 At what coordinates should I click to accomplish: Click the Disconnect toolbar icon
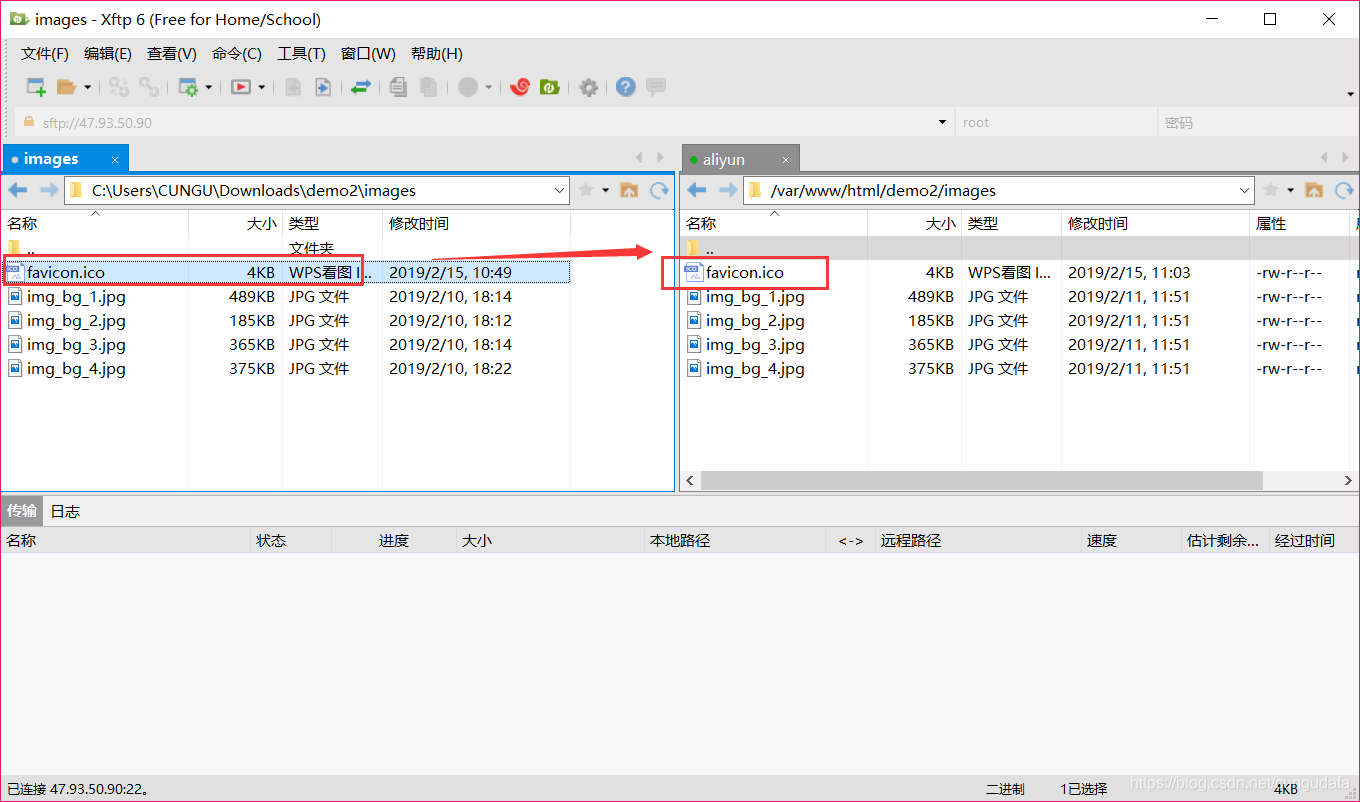point(149,87)
